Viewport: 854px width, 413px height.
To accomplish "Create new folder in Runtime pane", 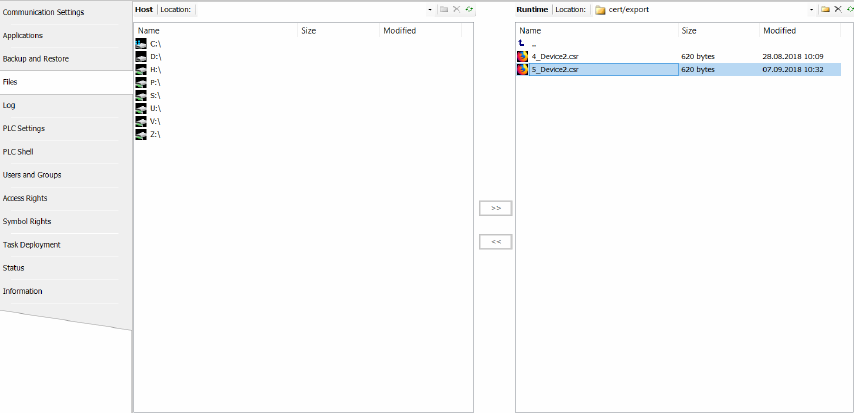I will coord(825,9).
